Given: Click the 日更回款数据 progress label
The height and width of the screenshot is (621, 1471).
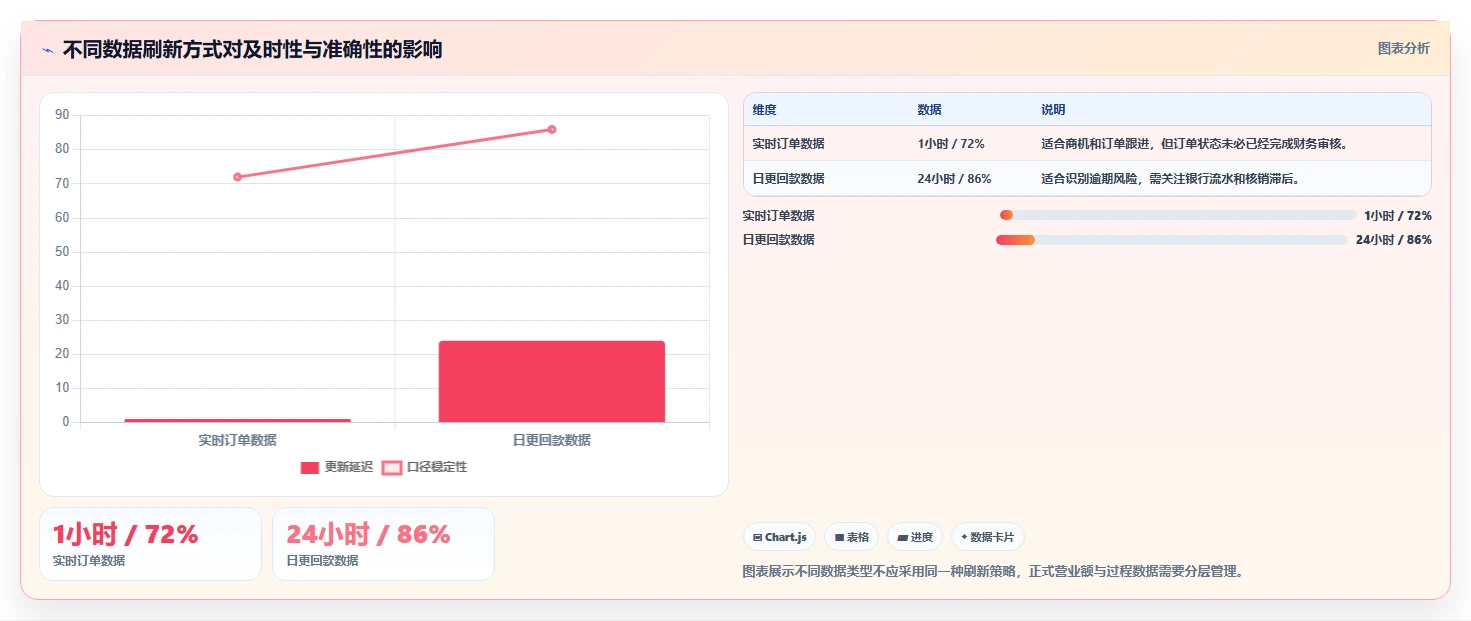Looking at the screenshot, I should (778, 239).
